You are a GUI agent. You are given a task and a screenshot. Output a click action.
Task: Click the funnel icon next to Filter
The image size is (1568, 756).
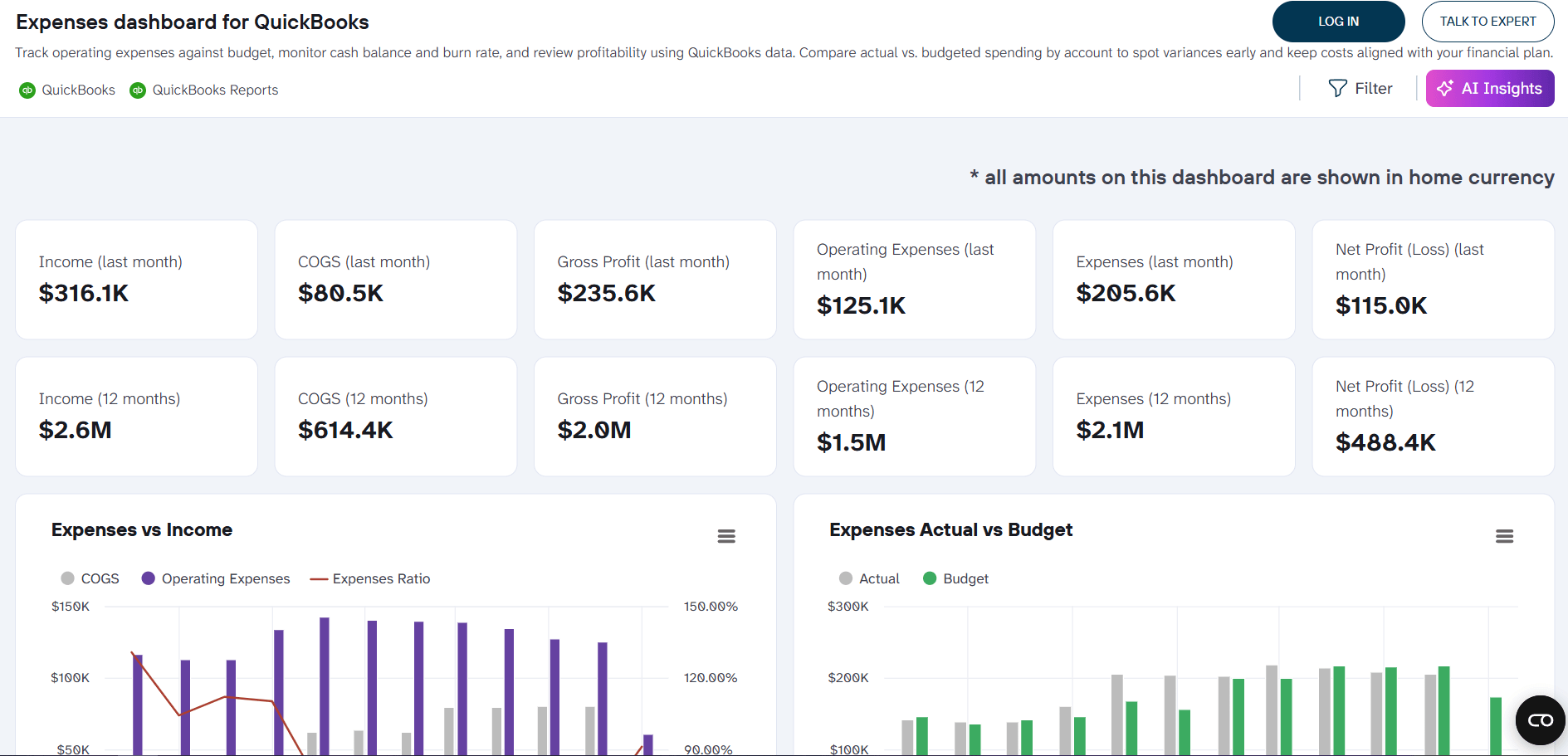pyautogui.click(x=1337, y=88)
